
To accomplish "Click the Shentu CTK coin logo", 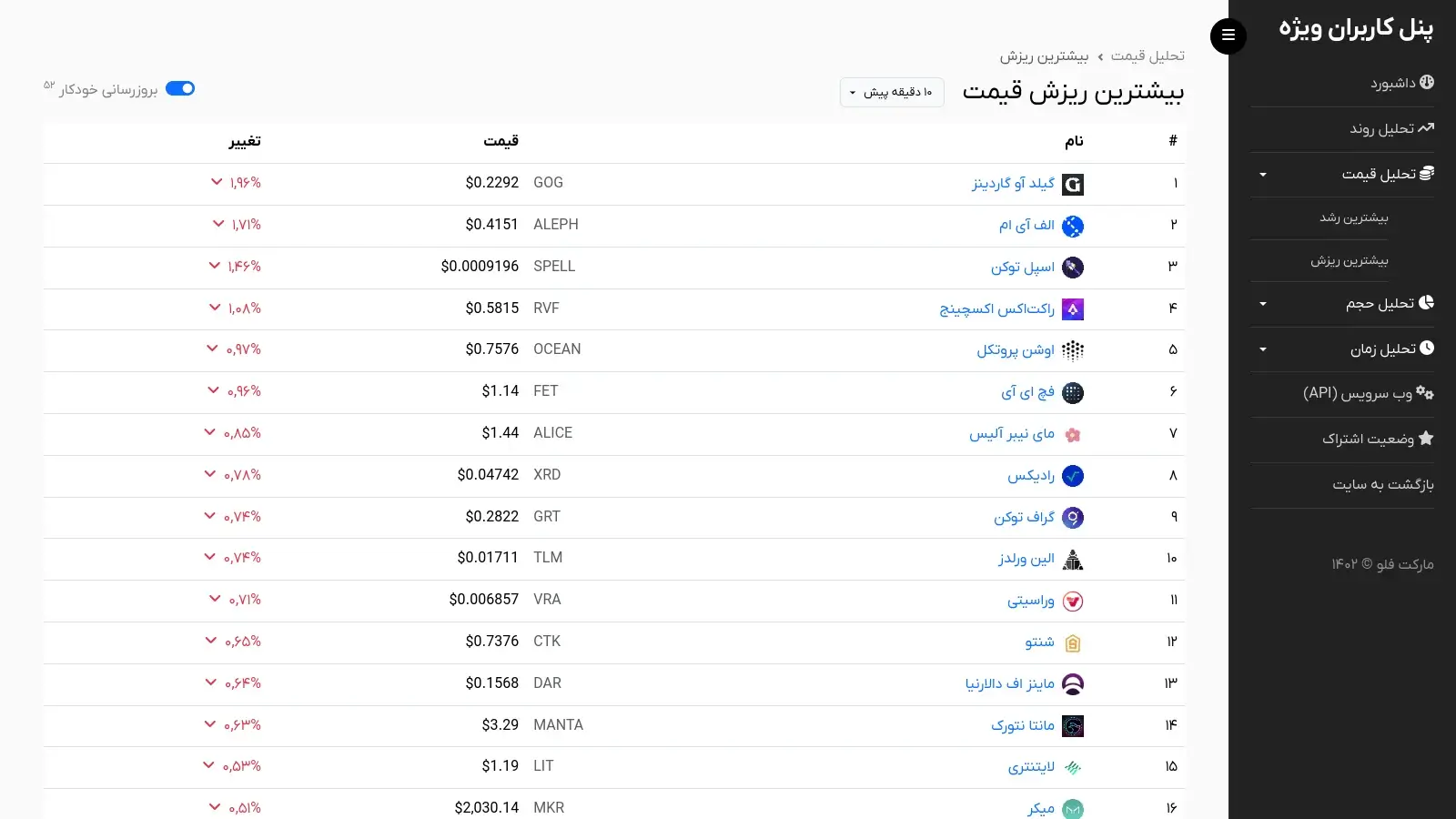I will 1073,642.
